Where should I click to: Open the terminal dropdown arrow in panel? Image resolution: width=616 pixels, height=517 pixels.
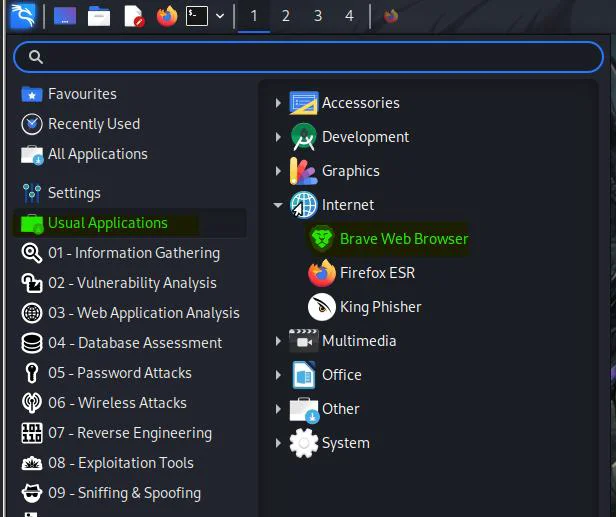(220, 16)
